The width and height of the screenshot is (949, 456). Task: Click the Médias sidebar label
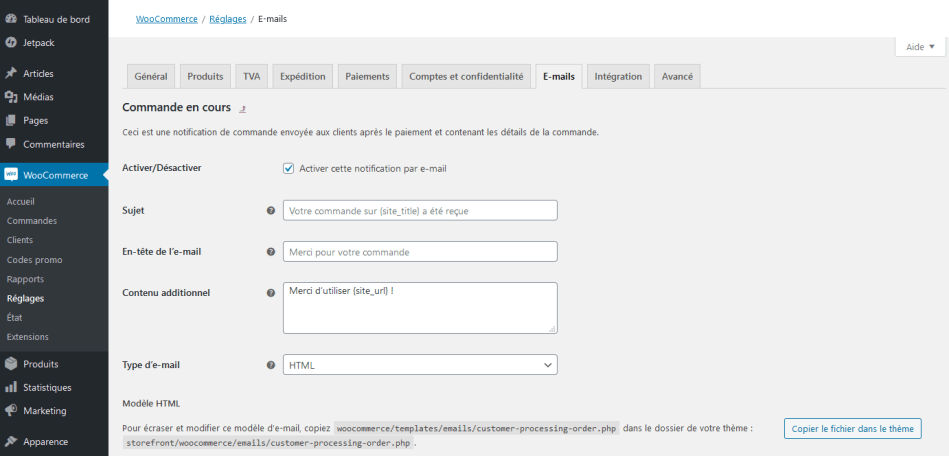tap(38, 97)
